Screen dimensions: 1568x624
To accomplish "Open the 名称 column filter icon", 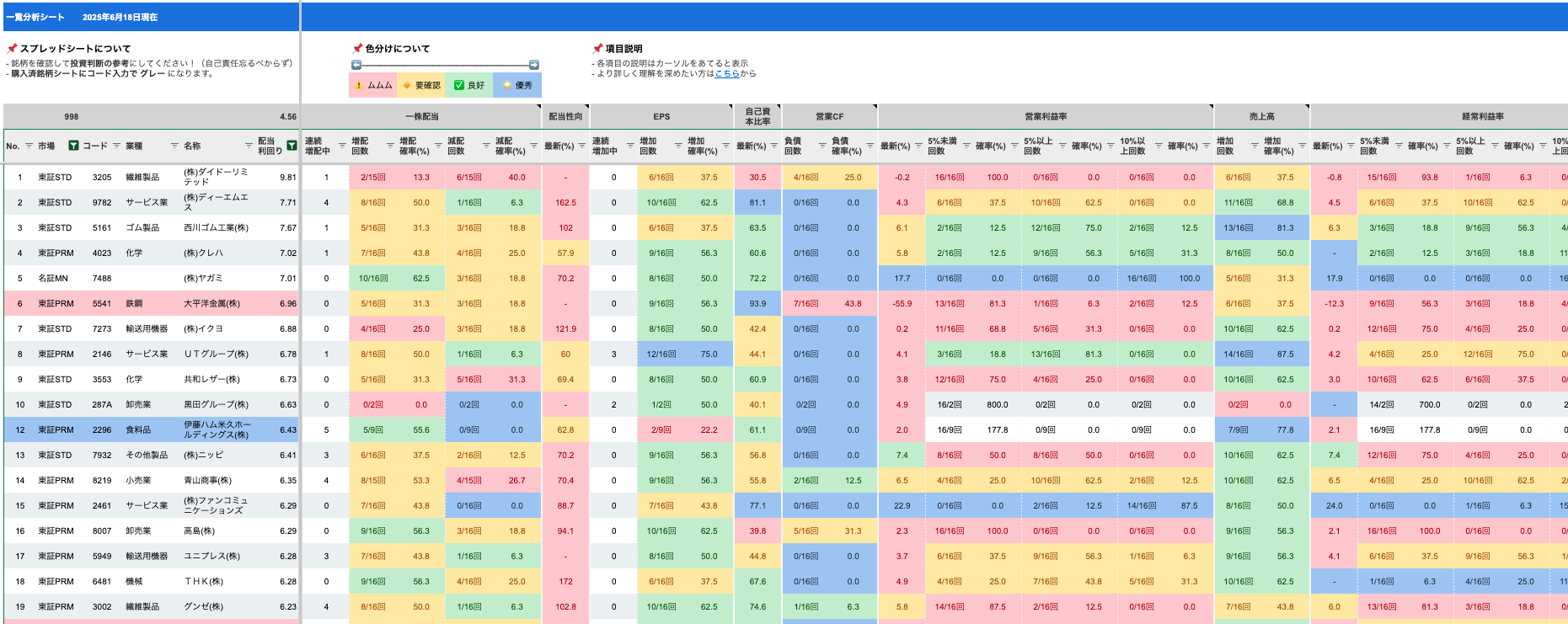I will pyautogui.click(x=249, y=146).
